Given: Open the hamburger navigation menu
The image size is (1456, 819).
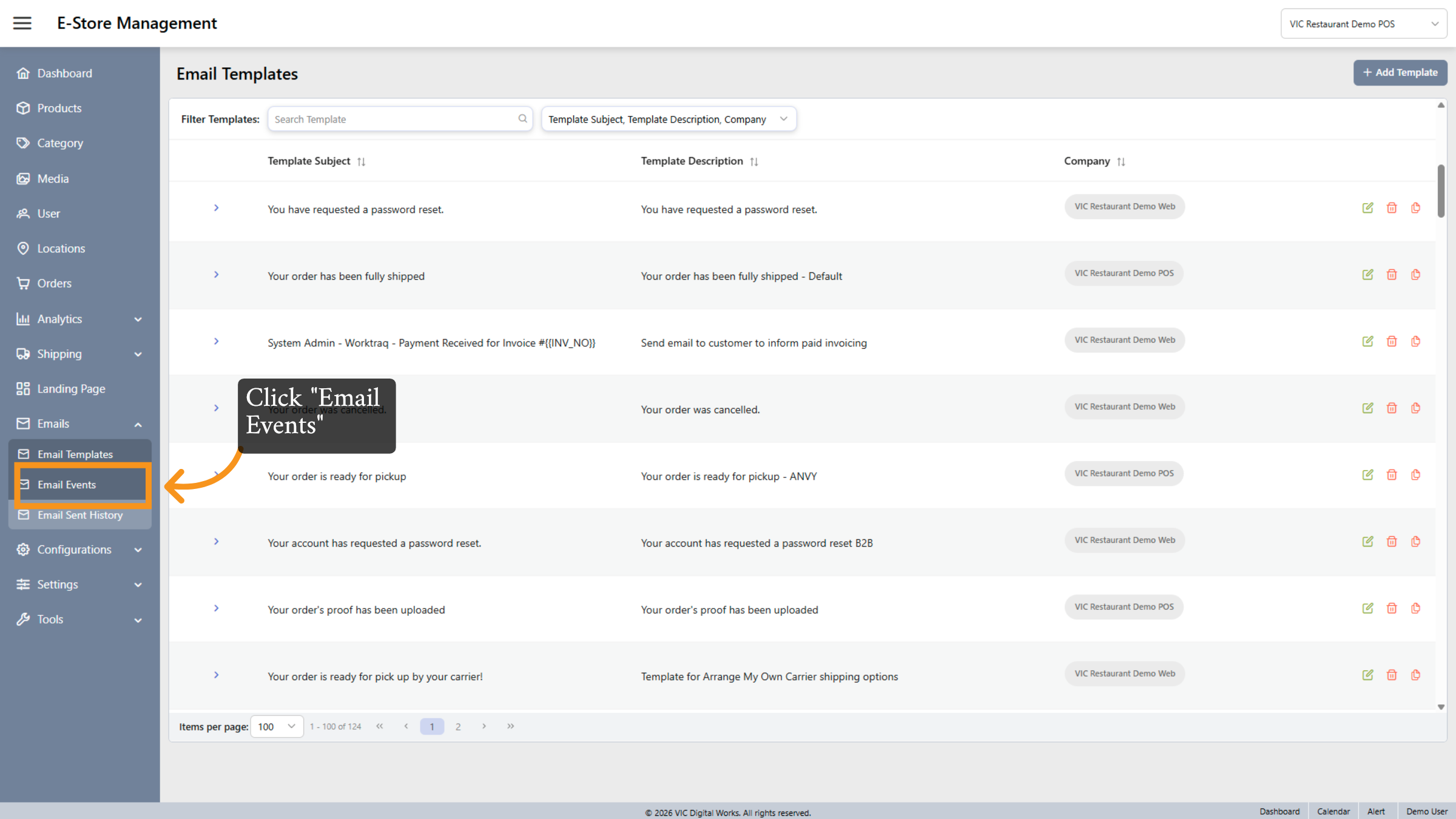Looking at the screenshot, I should (22, 23).
